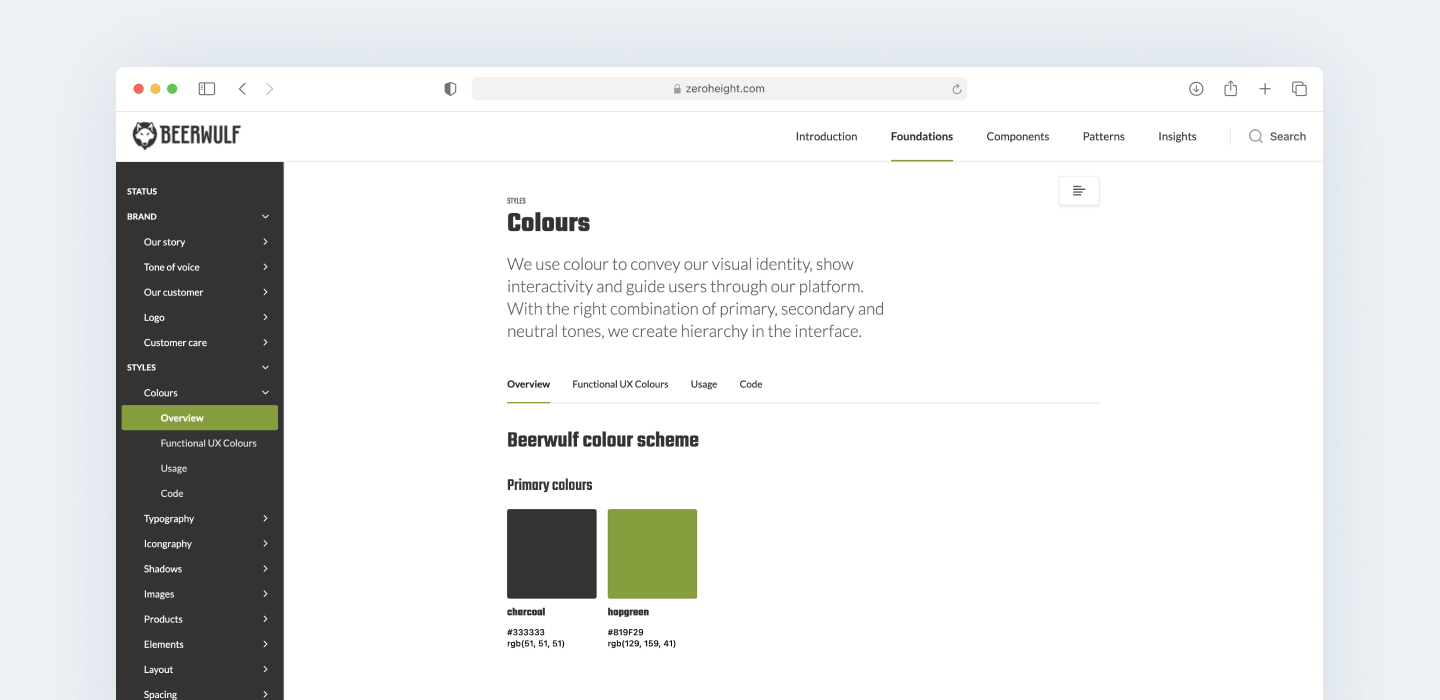The height and width of the screenshot is (700, 1440).
Task: Open a new browser tab with plus icon
Action: point(1264,88)
